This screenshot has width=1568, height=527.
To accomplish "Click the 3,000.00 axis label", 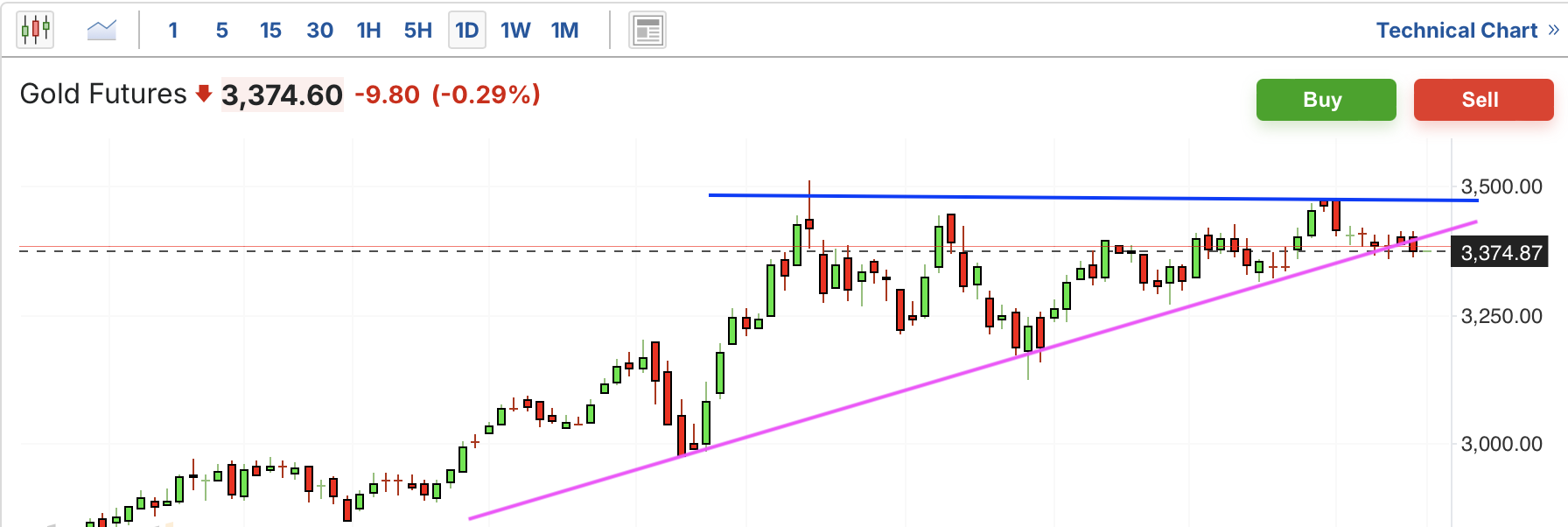I will (1501, 444).
